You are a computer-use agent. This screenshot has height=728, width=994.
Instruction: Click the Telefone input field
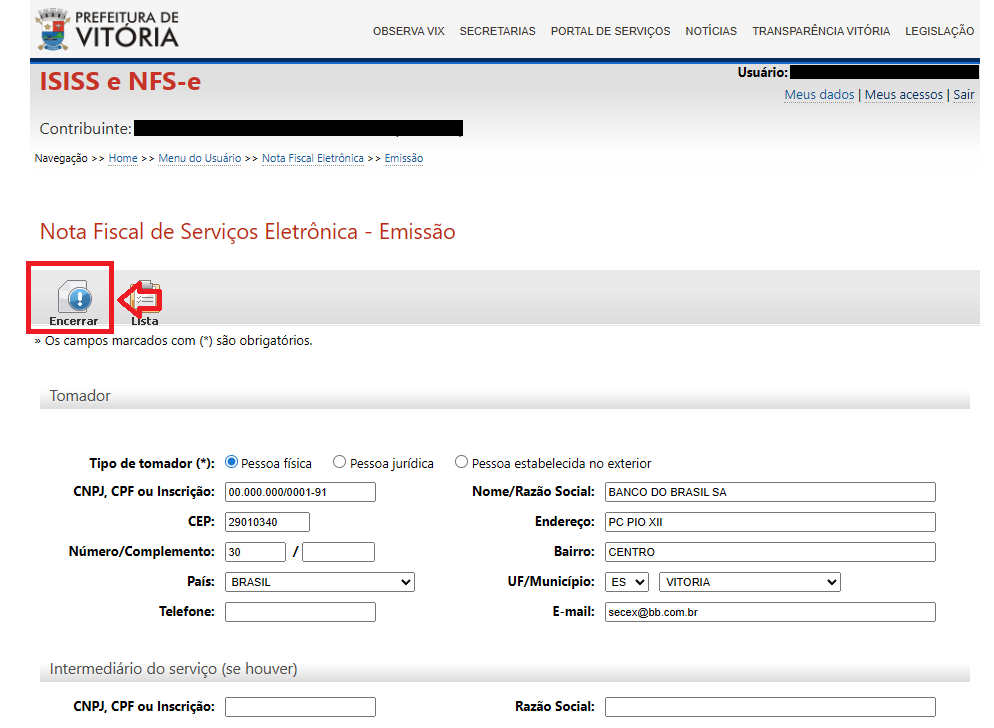pyautogui.click(x=300, y=612)
